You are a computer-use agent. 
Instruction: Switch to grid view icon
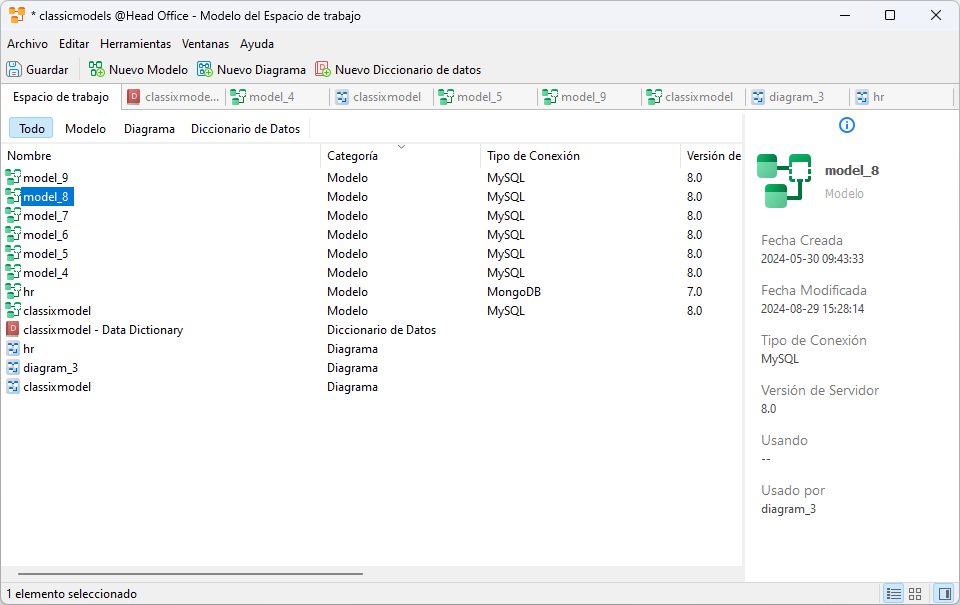coord(915,593)
